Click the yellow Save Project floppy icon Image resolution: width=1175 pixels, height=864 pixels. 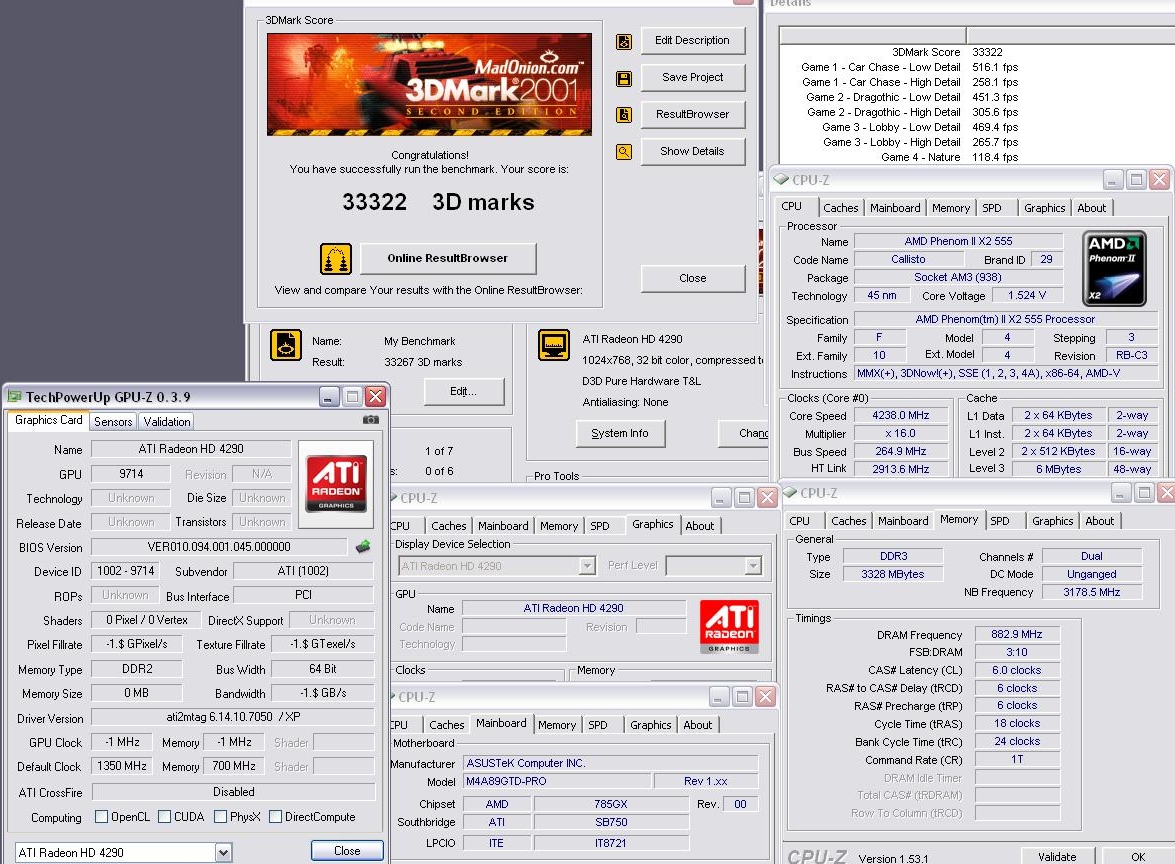(x=624, y=78)
